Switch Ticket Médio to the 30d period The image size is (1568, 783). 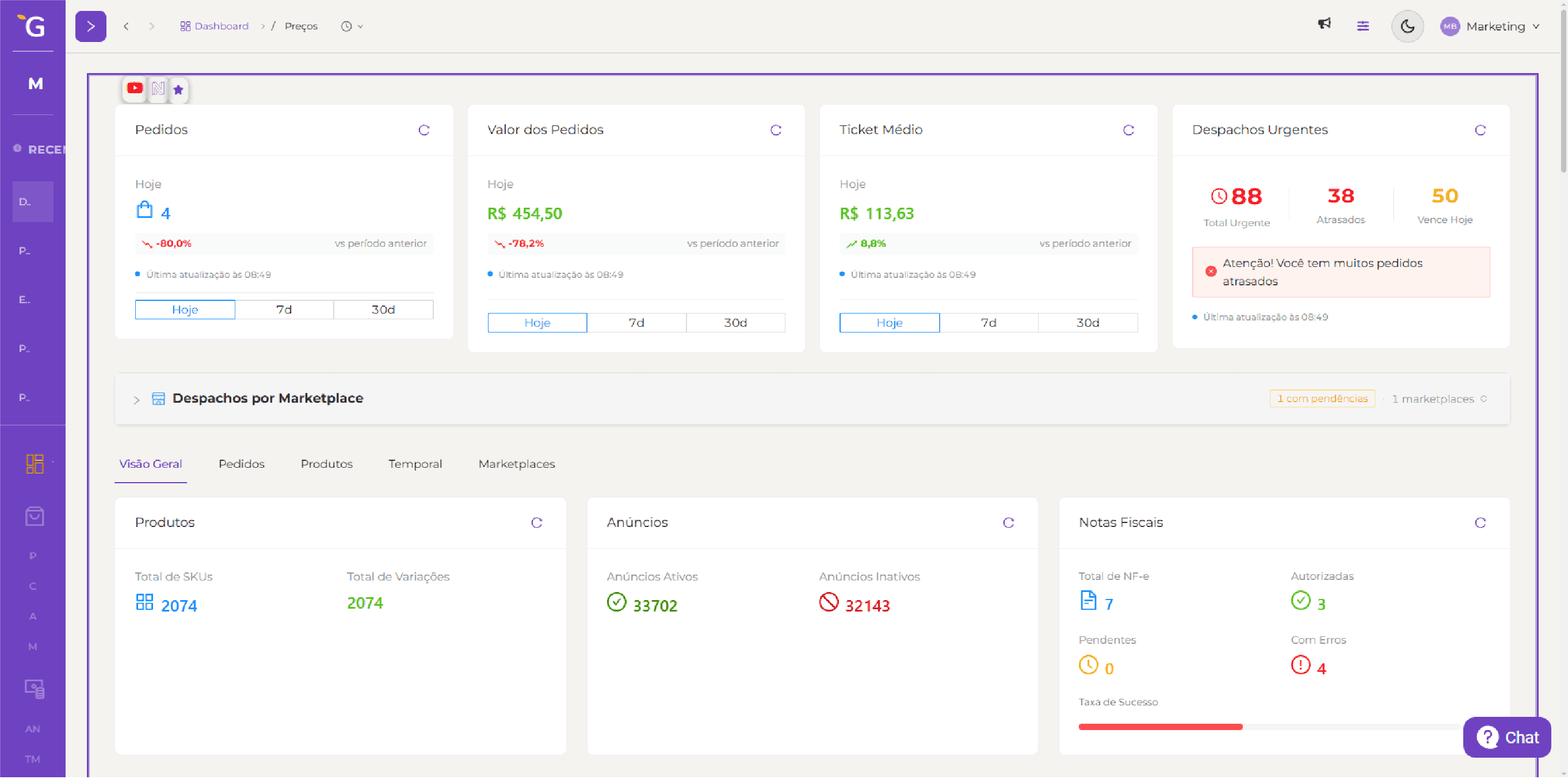click(x=1088, y=322)
